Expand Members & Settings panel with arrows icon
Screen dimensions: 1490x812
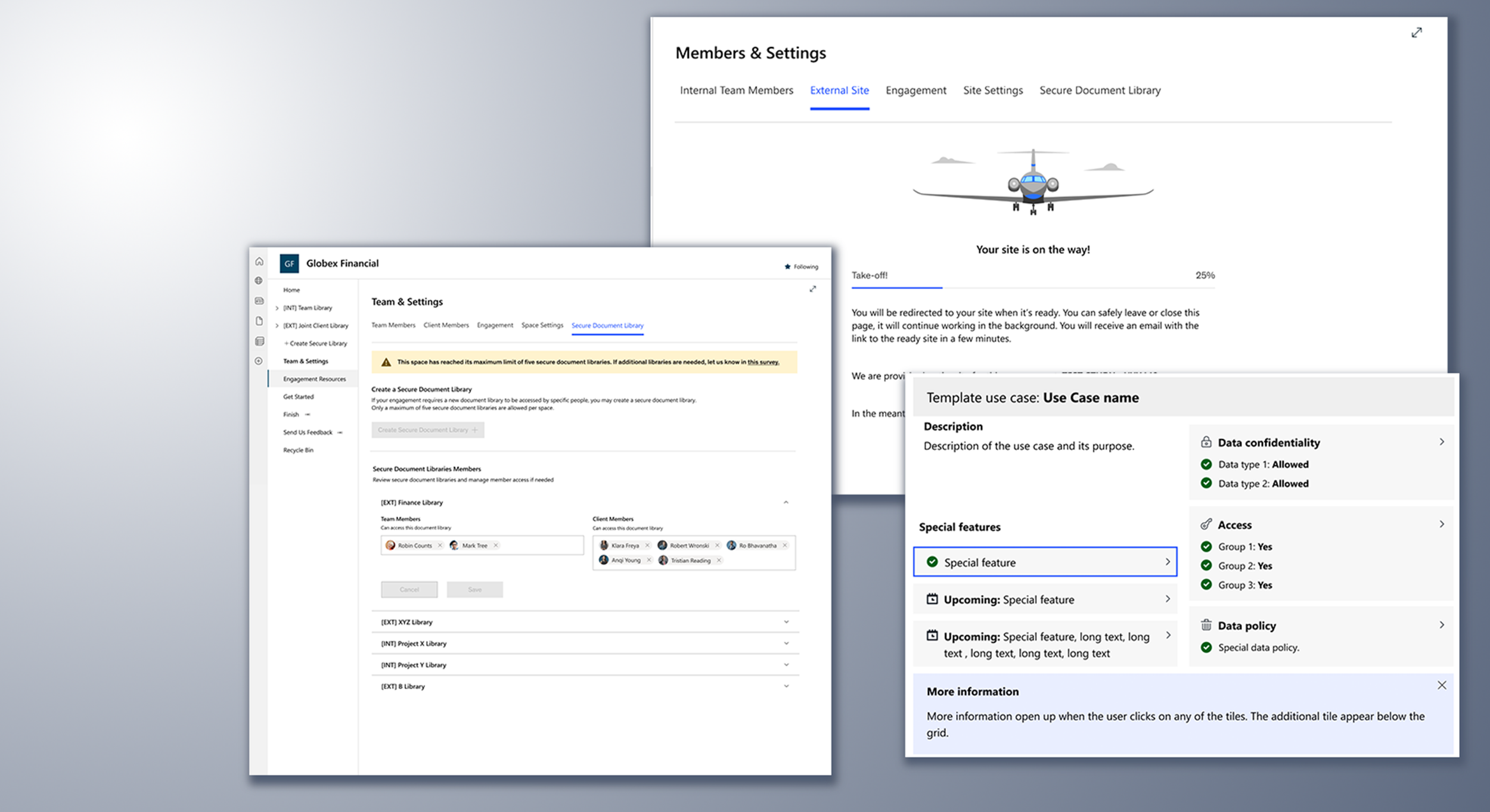point(1417,33)
